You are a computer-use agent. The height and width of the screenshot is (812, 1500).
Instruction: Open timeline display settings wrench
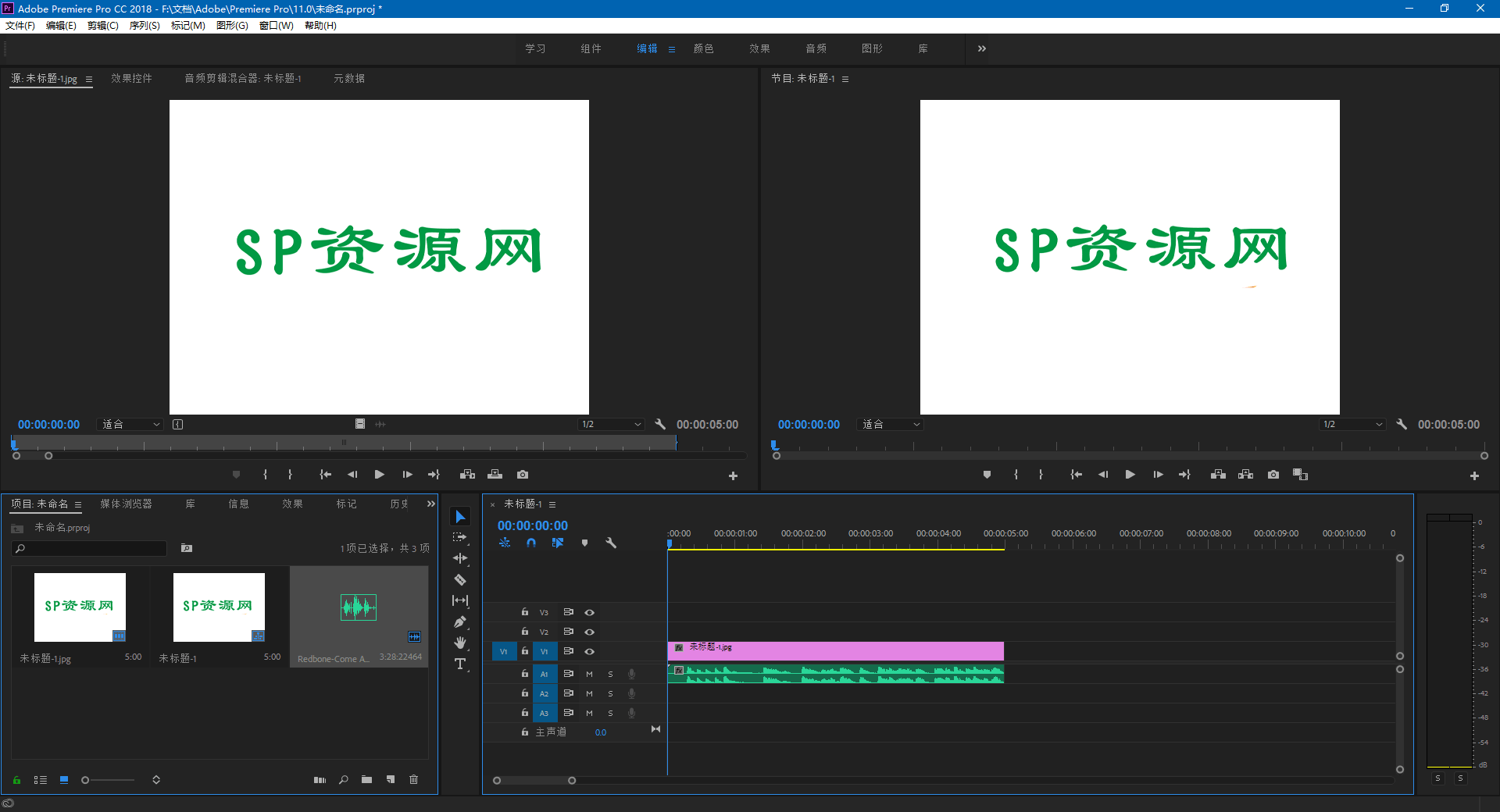tap(611, 543)
